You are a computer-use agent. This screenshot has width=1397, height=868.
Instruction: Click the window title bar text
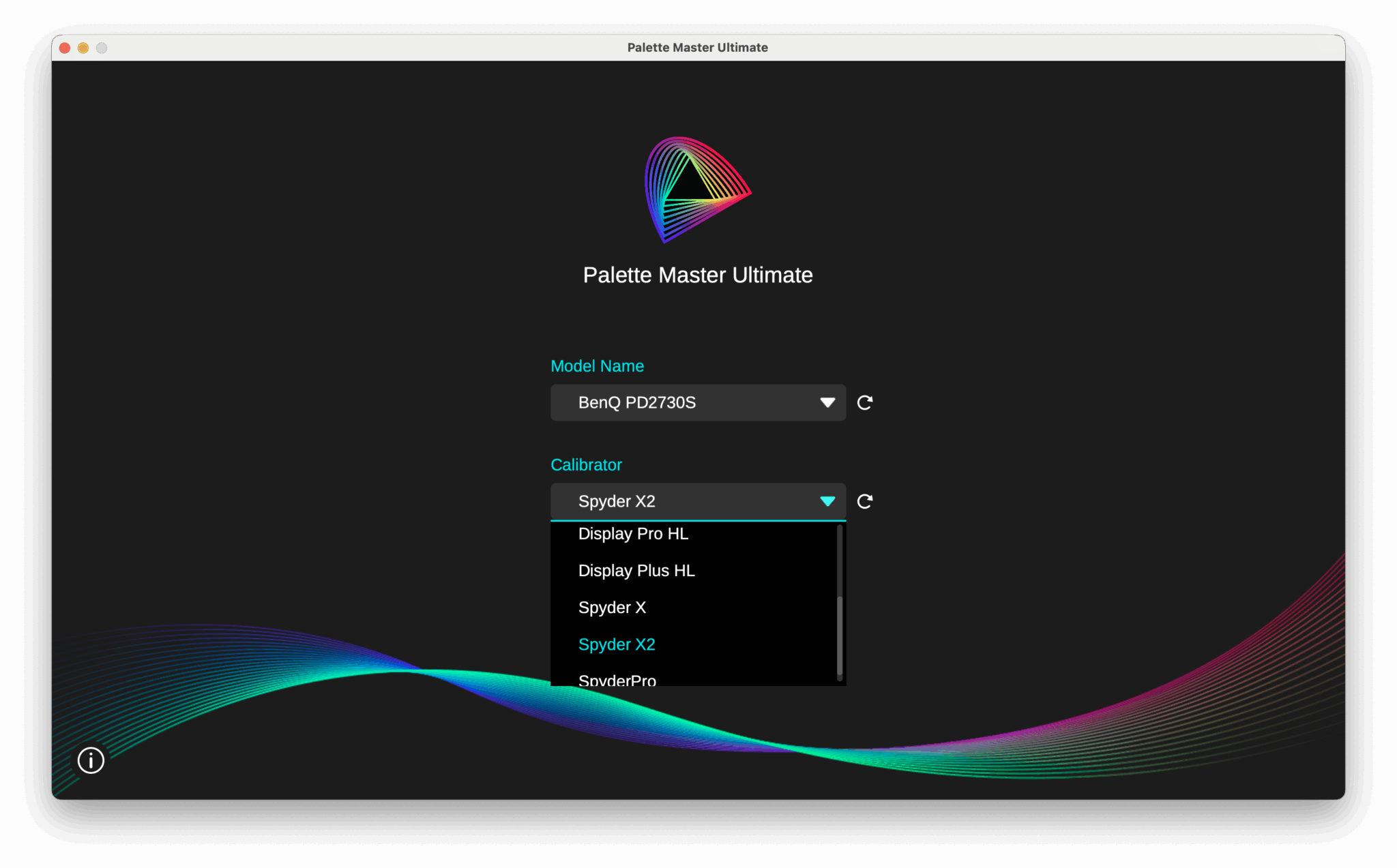coord(697,48)
